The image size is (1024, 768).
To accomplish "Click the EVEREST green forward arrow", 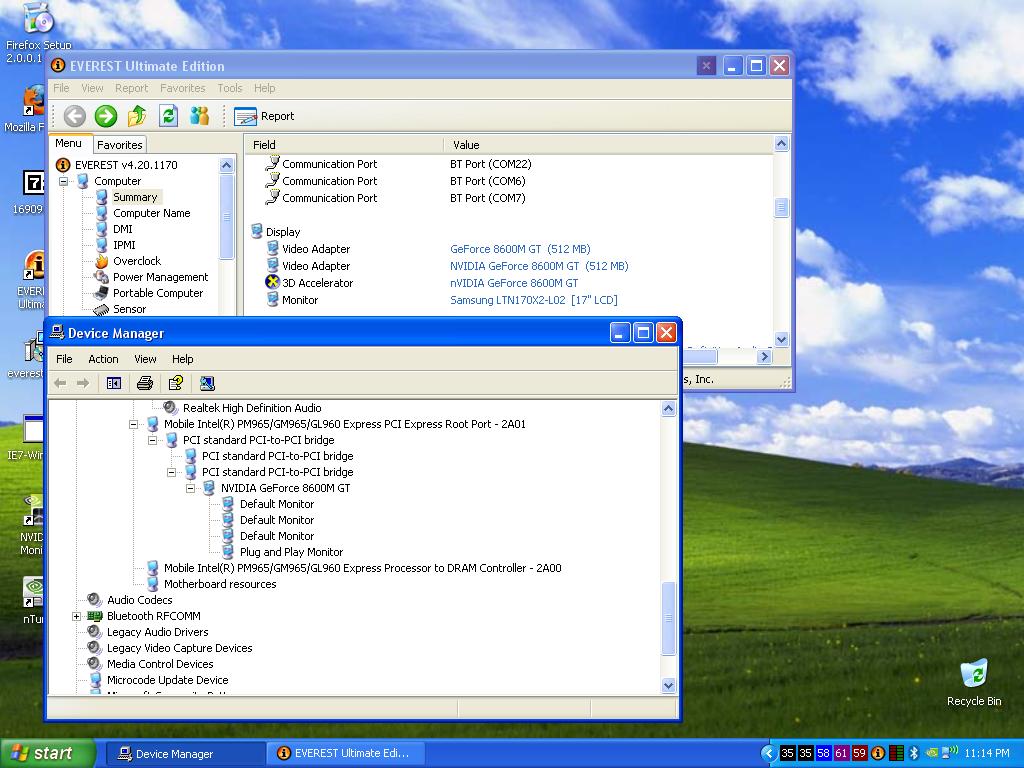I will click(x=106, y=116).
